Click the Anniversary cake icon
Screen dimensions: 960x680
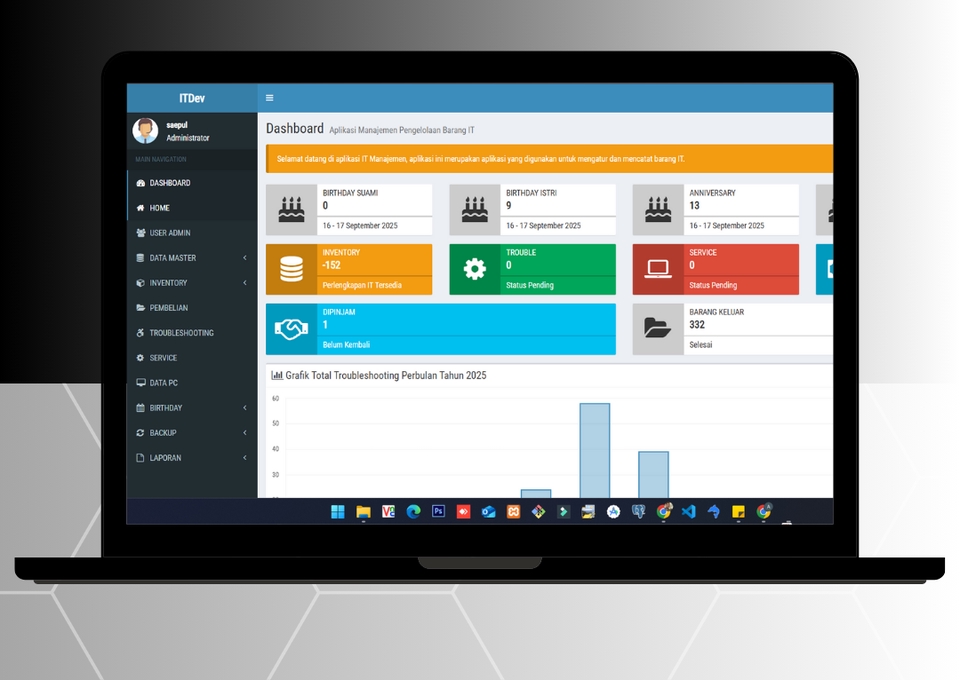pyautogui.click(x=657, y=210)
